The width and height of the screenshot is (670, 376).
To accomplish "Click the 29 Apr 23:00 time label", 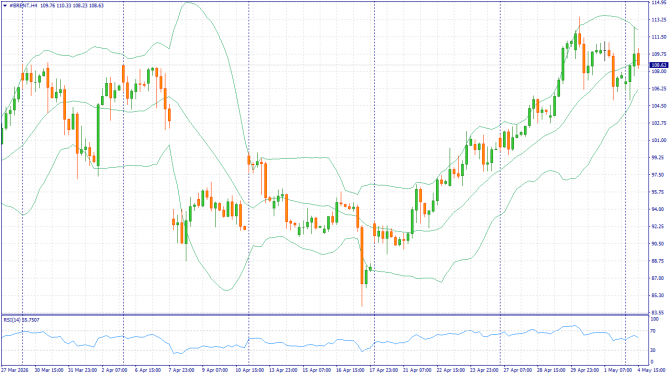I will (x=585, y=370).
